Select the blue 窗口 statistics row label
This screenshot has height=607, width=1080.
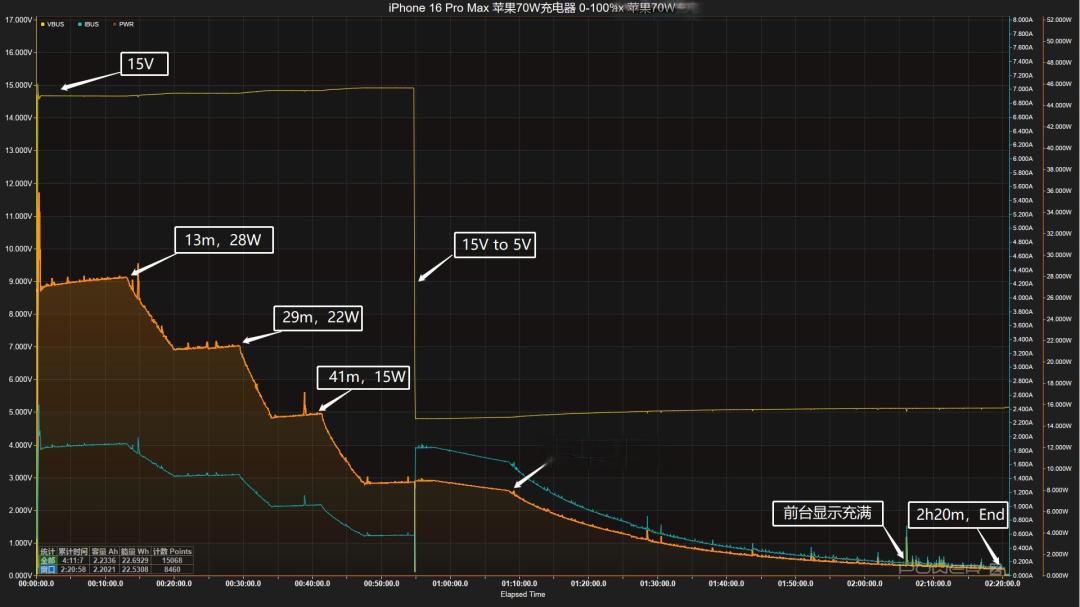click(x=48, y=569)
